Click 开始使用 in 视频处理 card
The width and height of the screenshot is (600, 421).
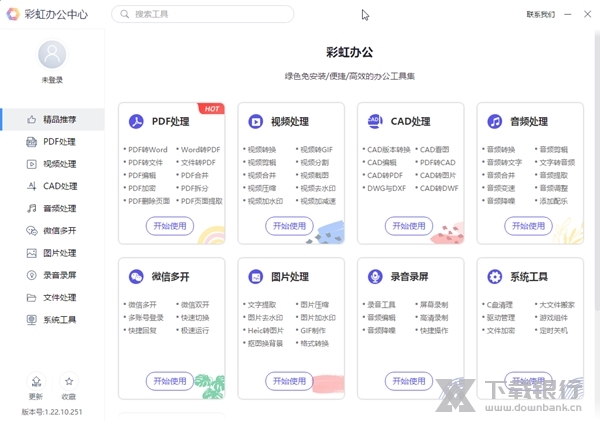[x=289, y=226]
